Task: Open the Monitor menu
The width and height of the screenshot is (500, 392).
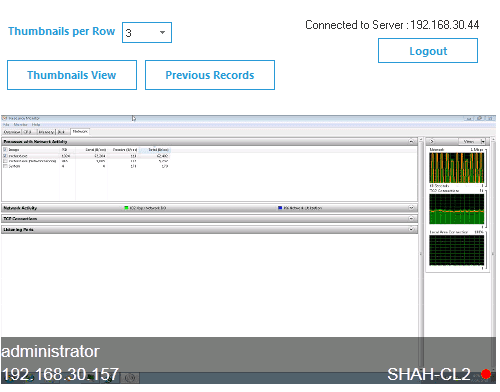Action: coord(20,125)
